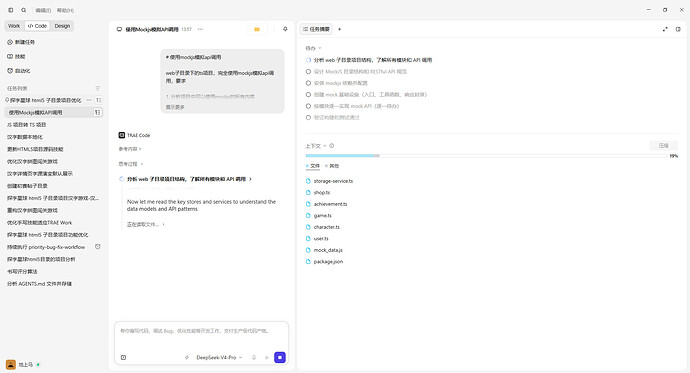Select the 文件 files filter
The image size is (690, 373).
(x=313, y=166)
